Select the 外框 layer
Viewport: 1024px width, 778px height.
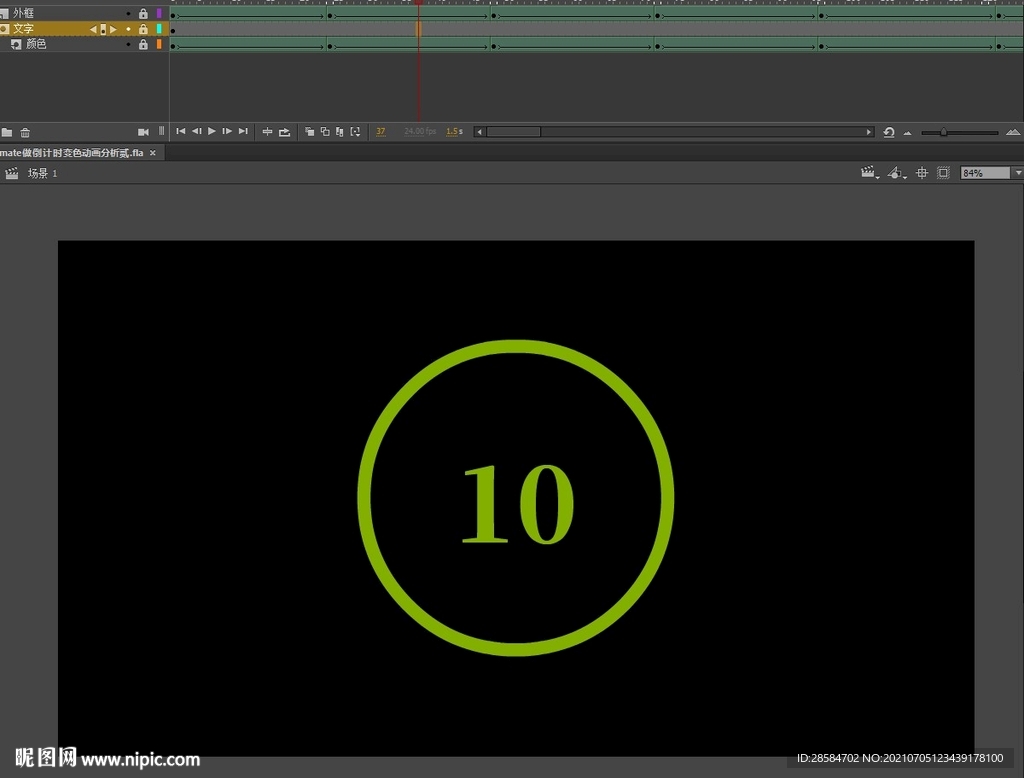[24, 13]
